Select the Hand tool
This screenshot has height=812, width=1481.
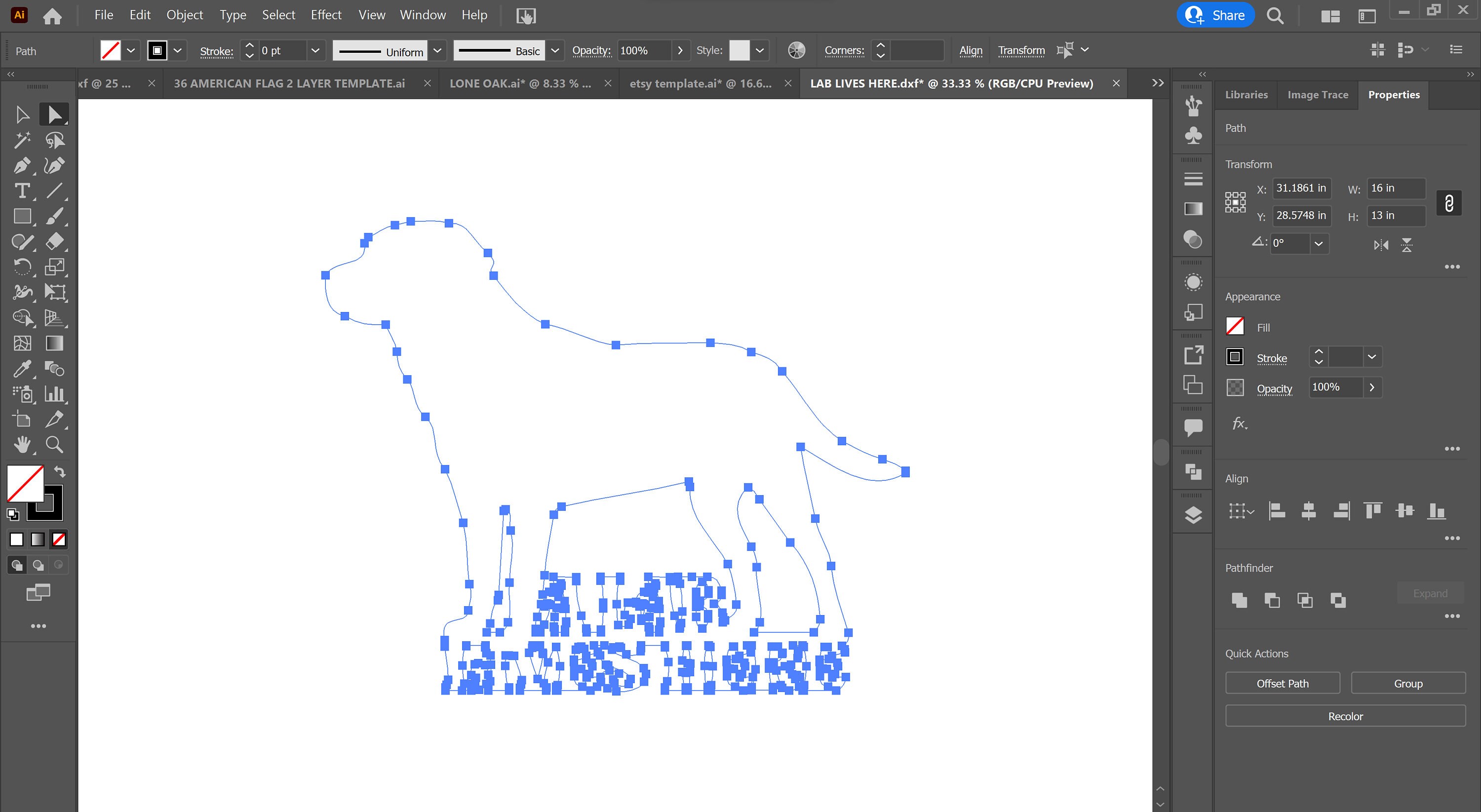pos(22,444)
